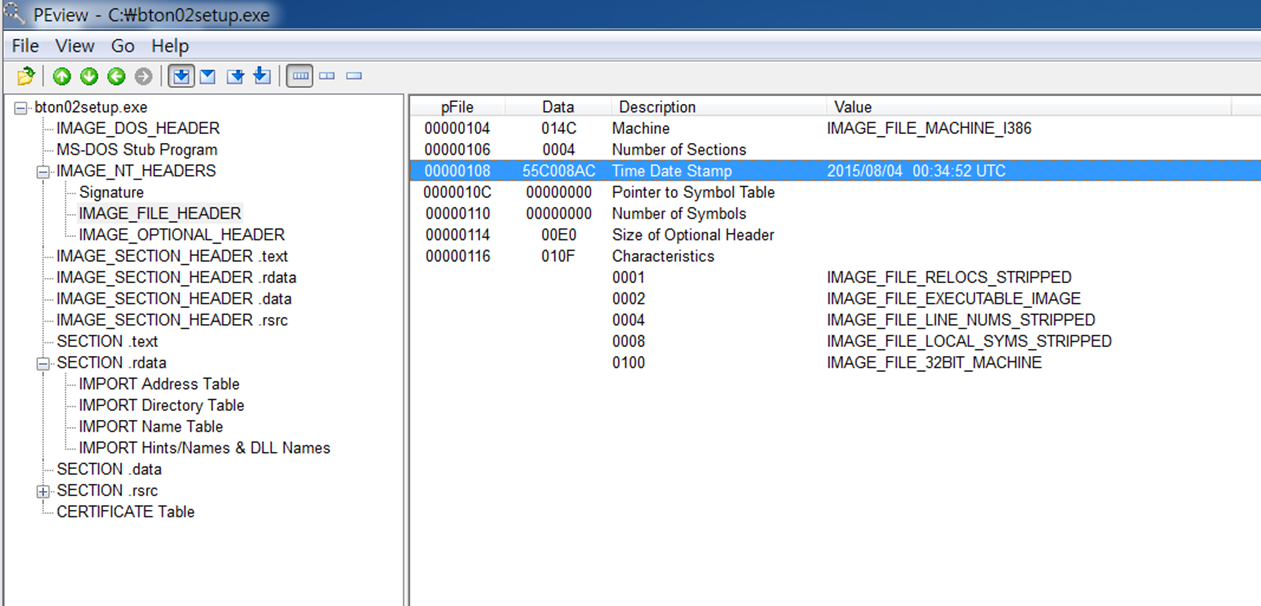The image size is (1261, 606).
Task: Click the IMAGE_FILE_MACHINE_I386 value
Action: point(929,128)
